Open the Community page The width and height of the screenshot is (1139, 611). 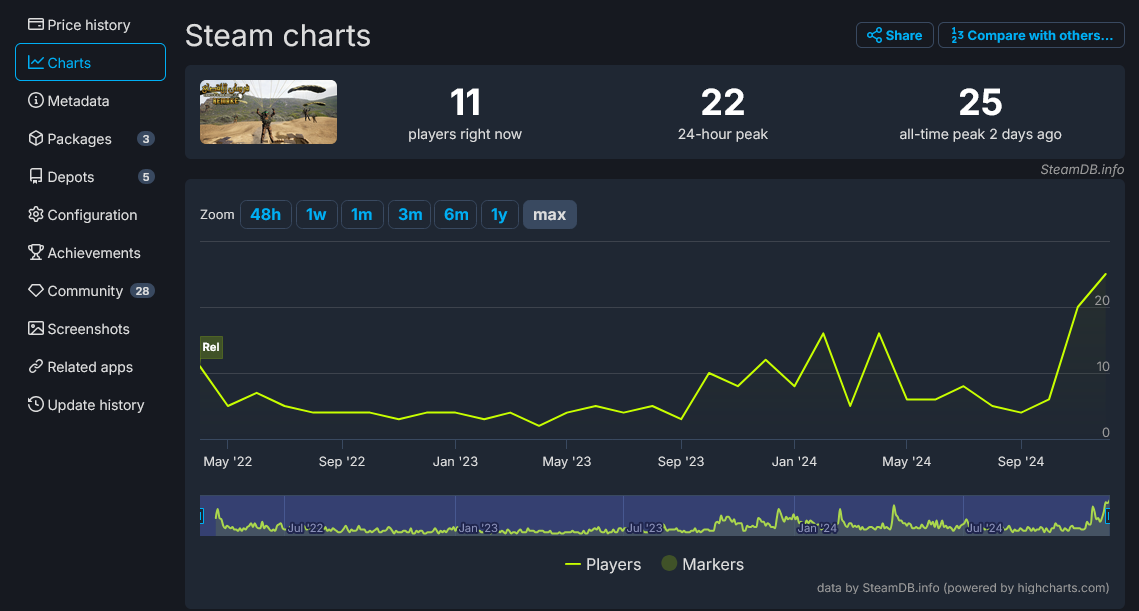tap(90, 291)
